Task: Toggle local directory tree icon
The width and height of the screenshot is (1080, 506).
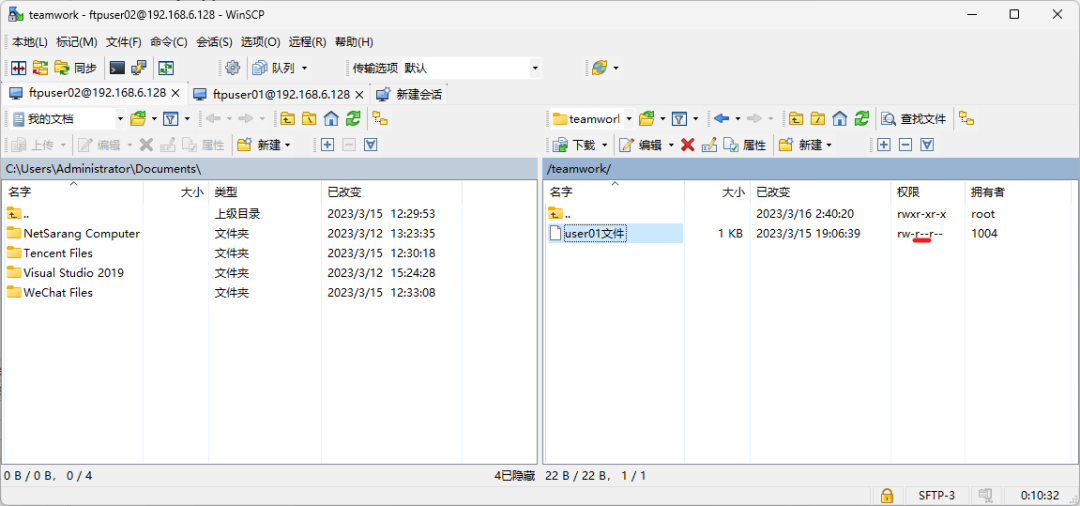Action: [380, 119]
